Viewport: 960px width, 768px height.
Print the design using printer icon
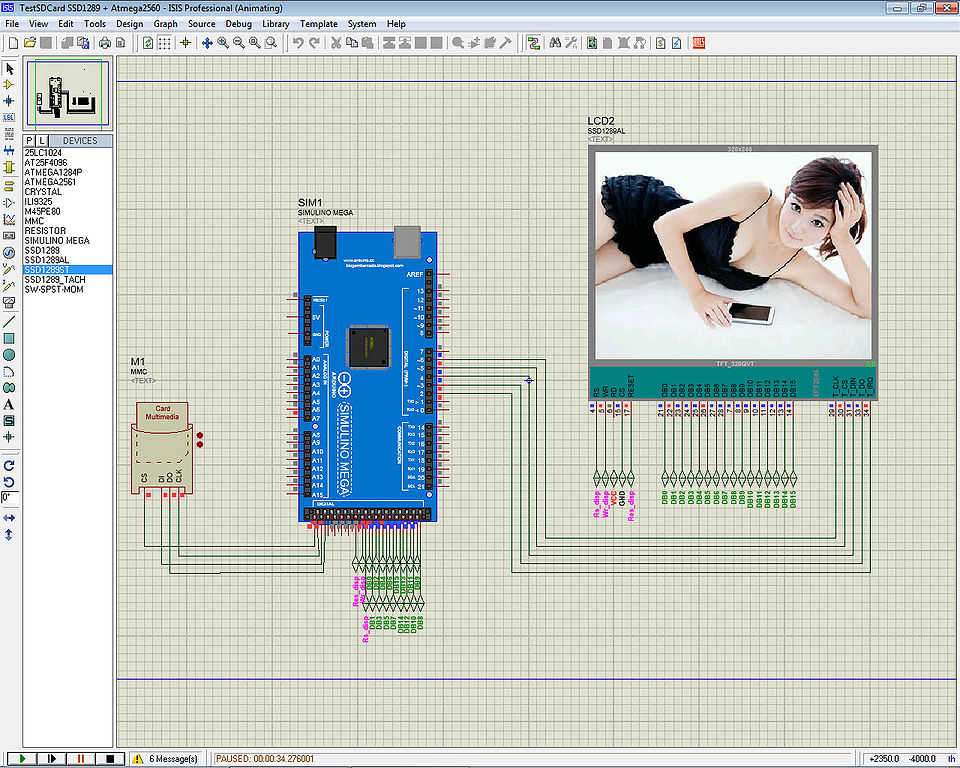tap(105, 43)
